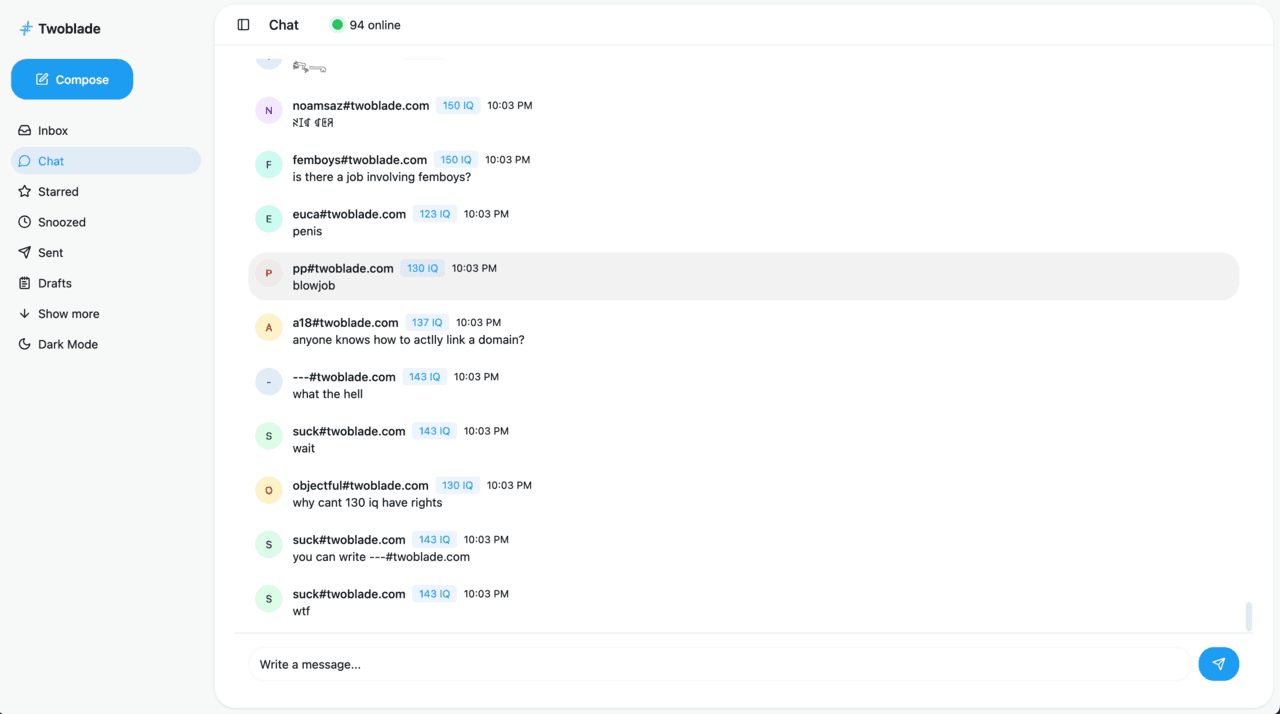Click the Sent paper plane icon in sidebar

(x=25, y=253)
